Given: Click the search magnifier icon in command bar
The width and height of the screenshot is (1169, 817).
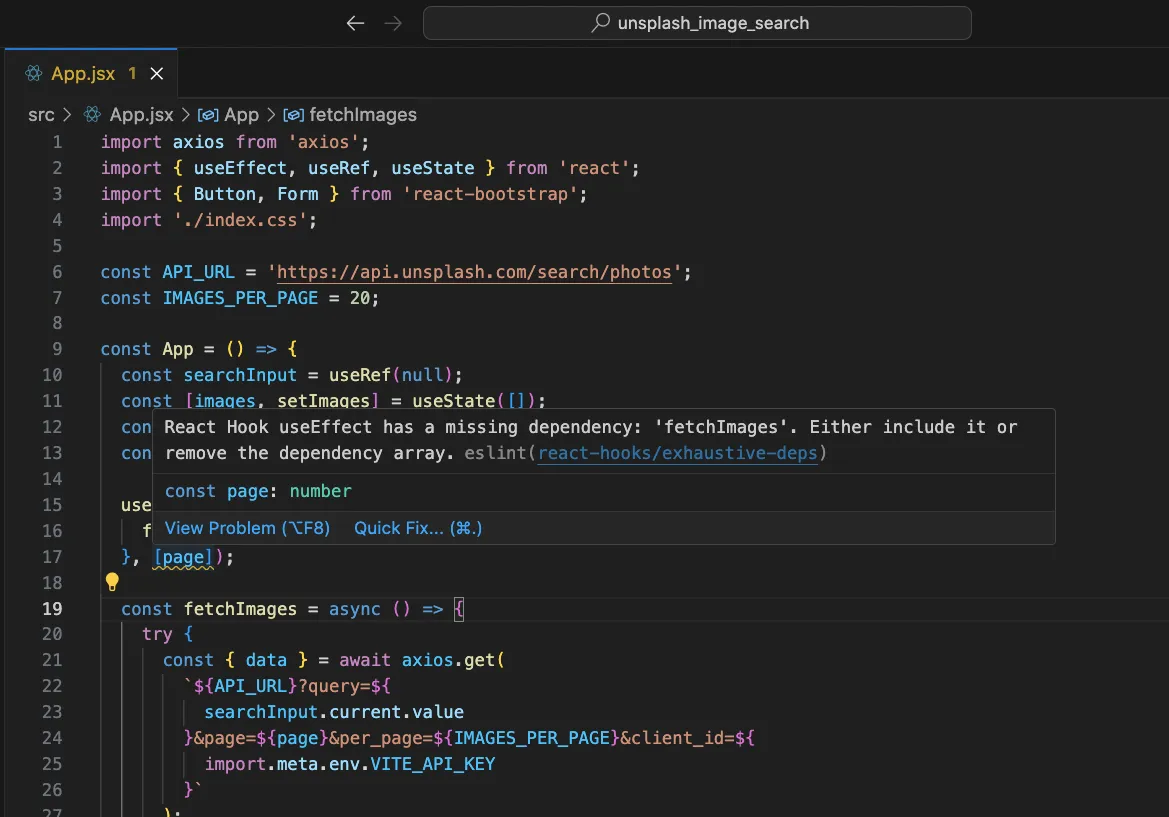Looking at the screenshot, I should 601,23.
